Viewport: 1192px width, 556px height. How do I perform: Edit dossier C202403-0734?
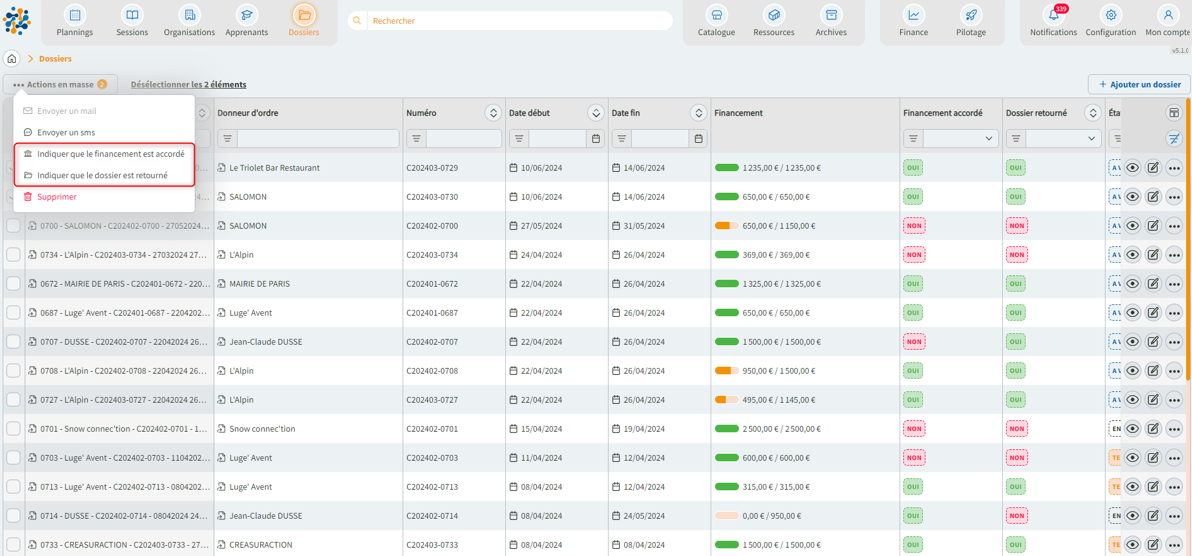click(x=1153, y=255)
